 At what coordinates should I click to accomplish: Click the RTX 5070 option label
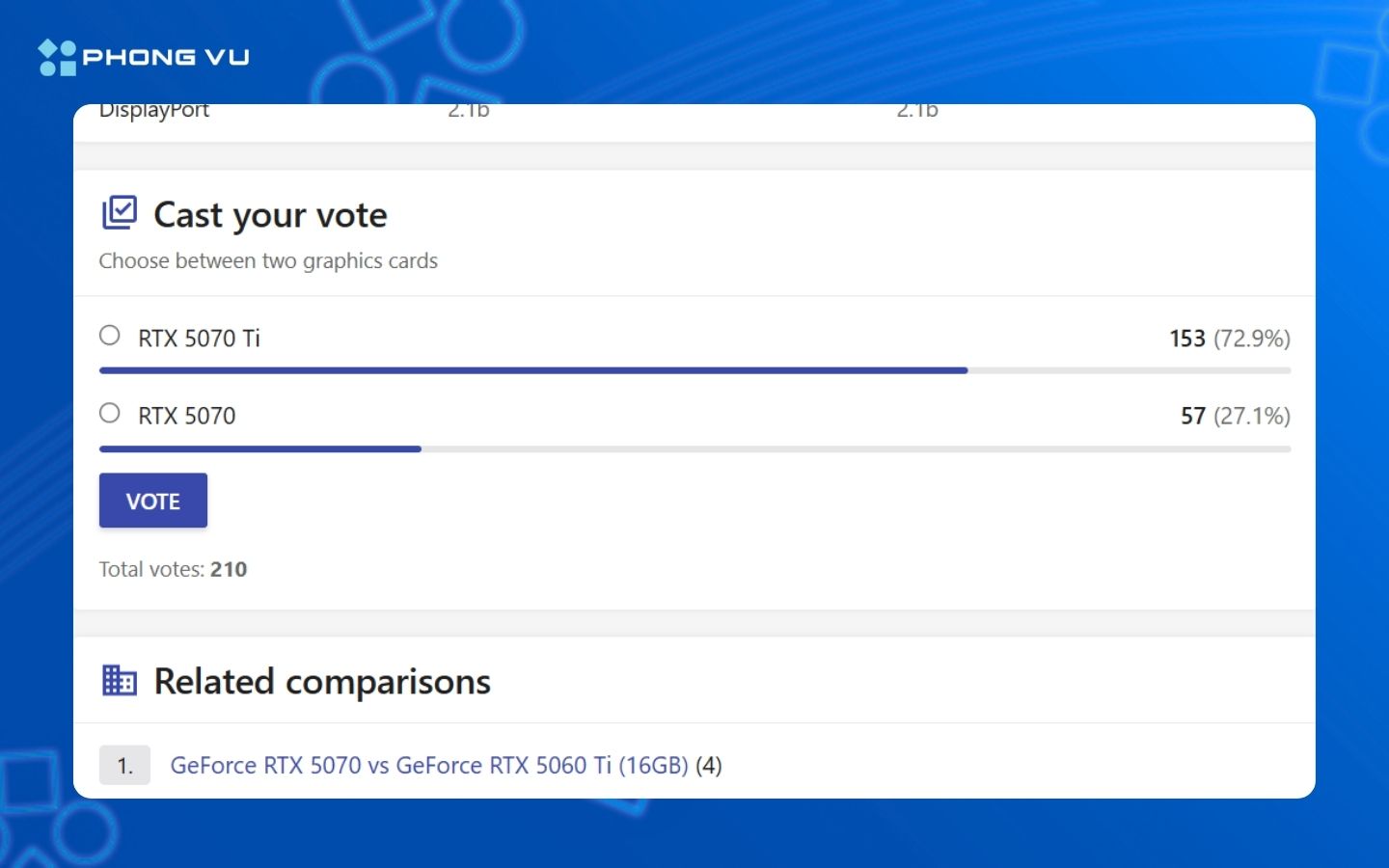[x=186, y=416]
